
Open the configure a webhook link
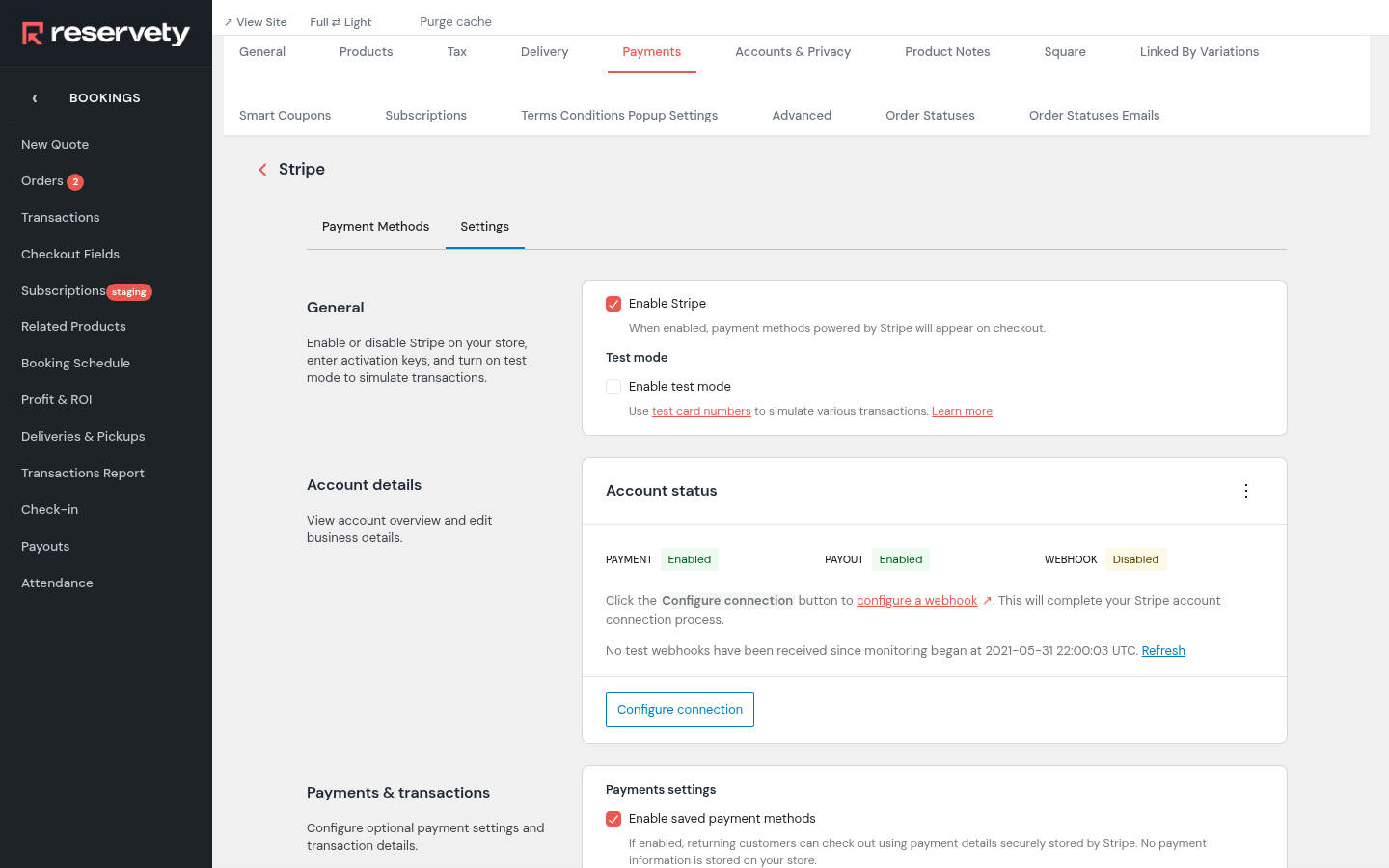pos(917,601)
